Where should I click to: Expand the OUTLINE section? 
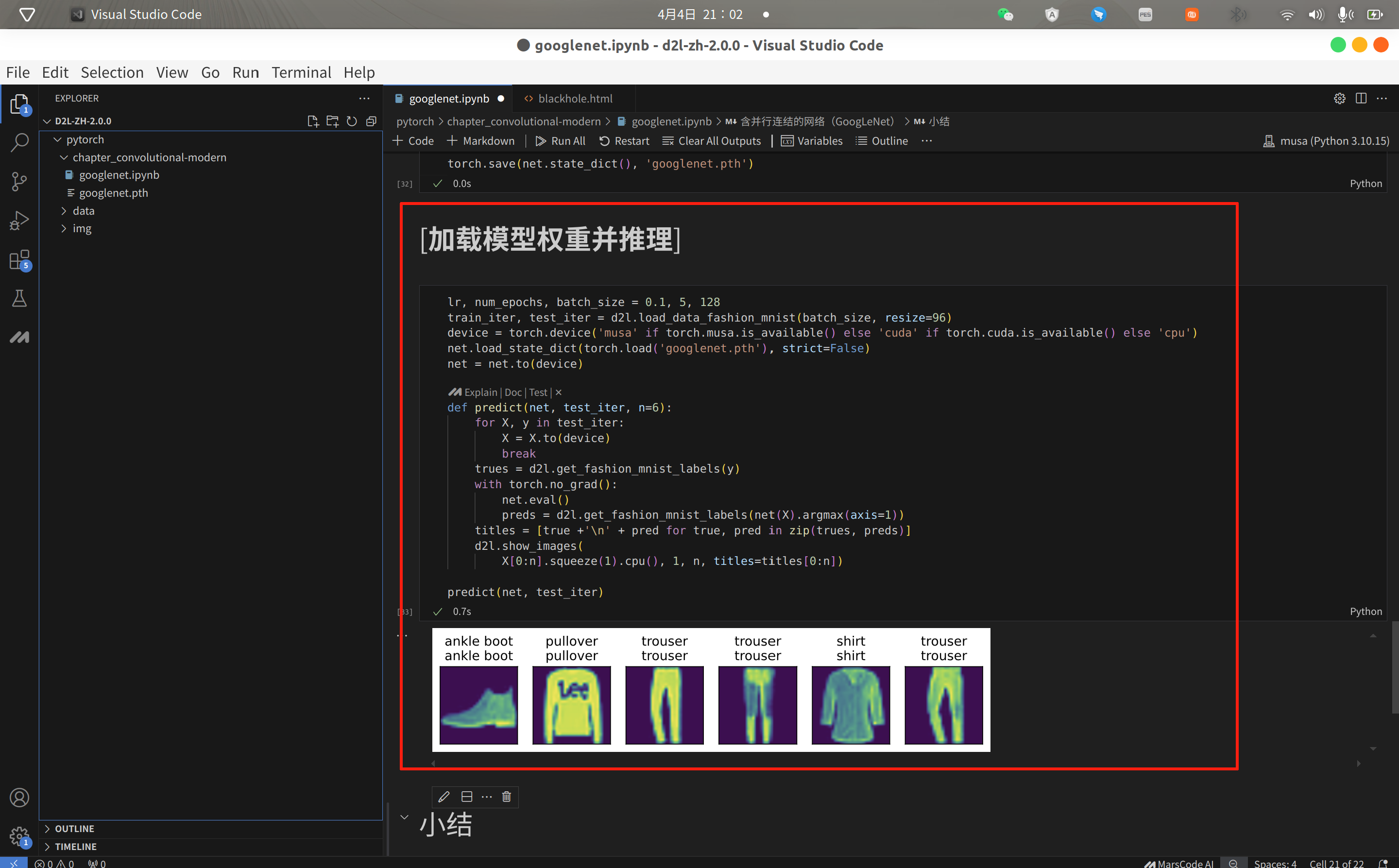pos(75,828)
